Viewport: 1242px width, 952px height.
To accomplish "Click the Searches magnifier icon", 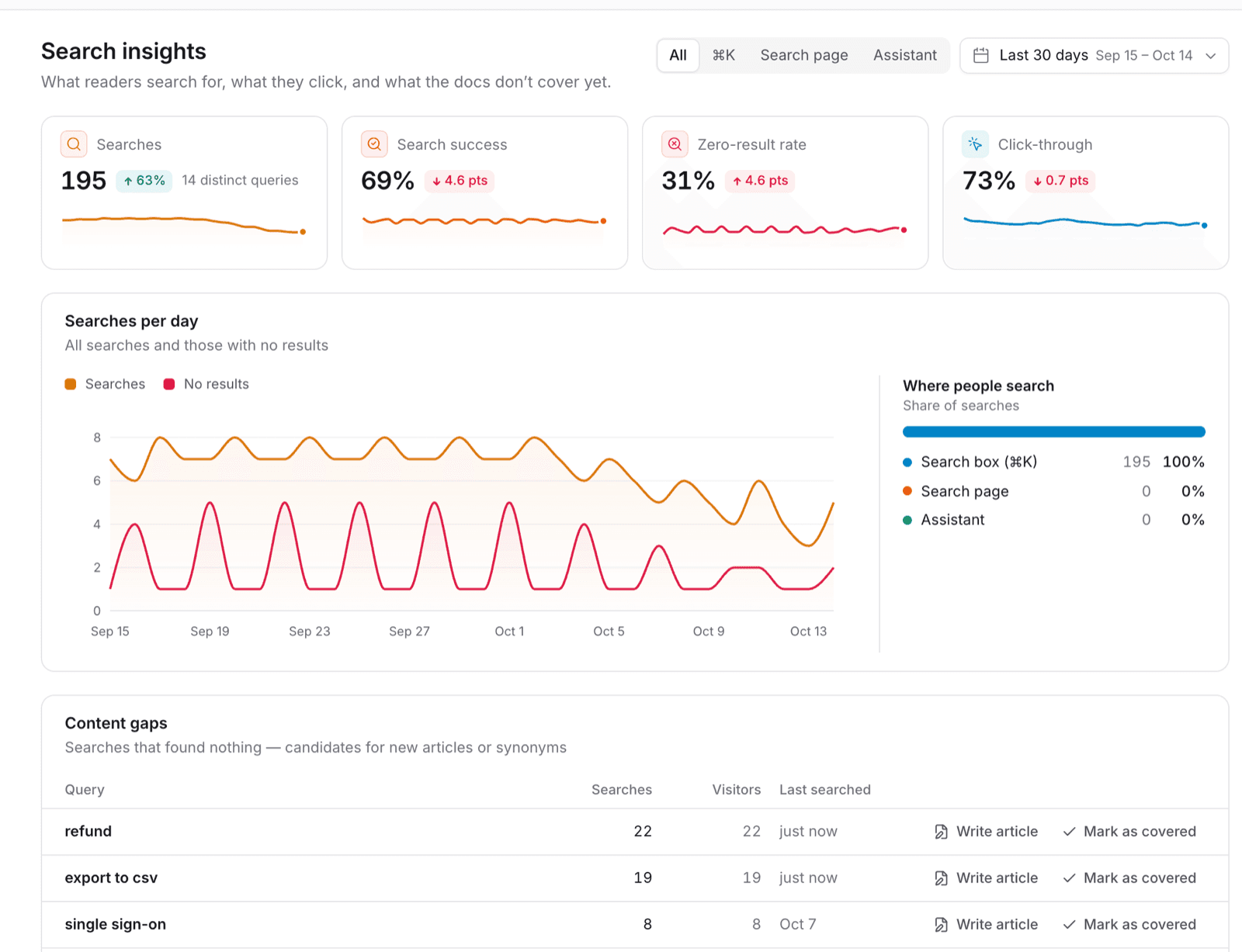I will 74,144.
